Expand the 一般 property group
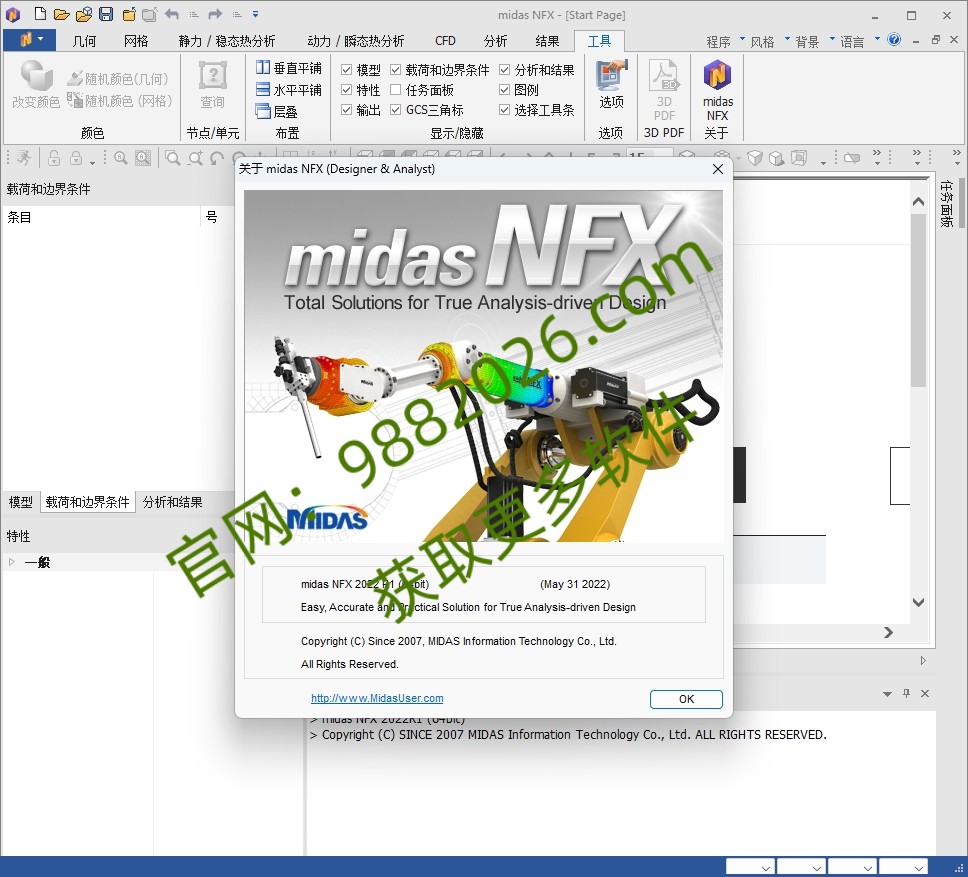Image resolution: width=968 pixels, height=877 pixels. [x=12, y=562]
